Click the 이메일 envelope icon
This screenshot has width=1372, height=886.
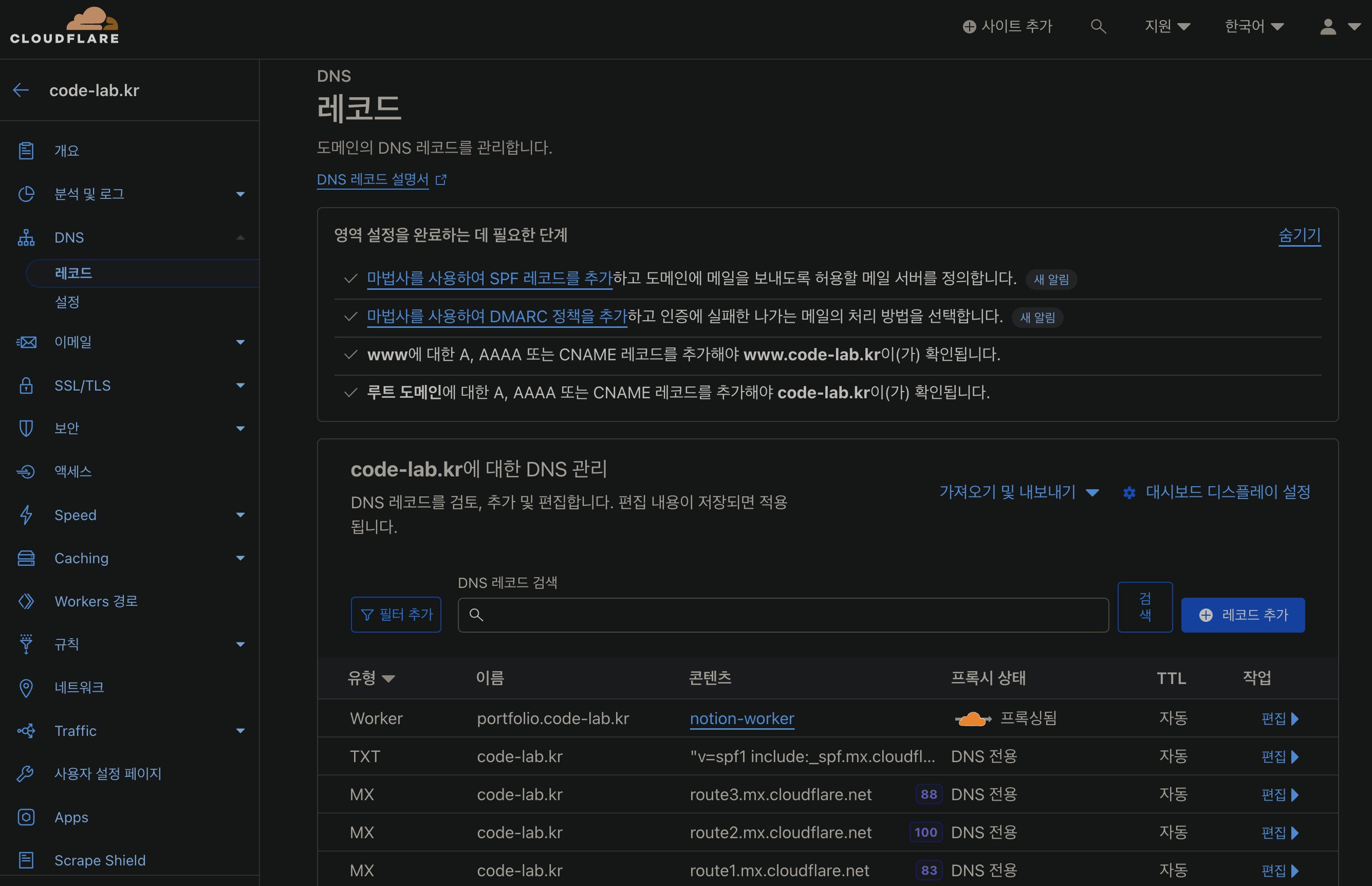(x=26, y=342)
